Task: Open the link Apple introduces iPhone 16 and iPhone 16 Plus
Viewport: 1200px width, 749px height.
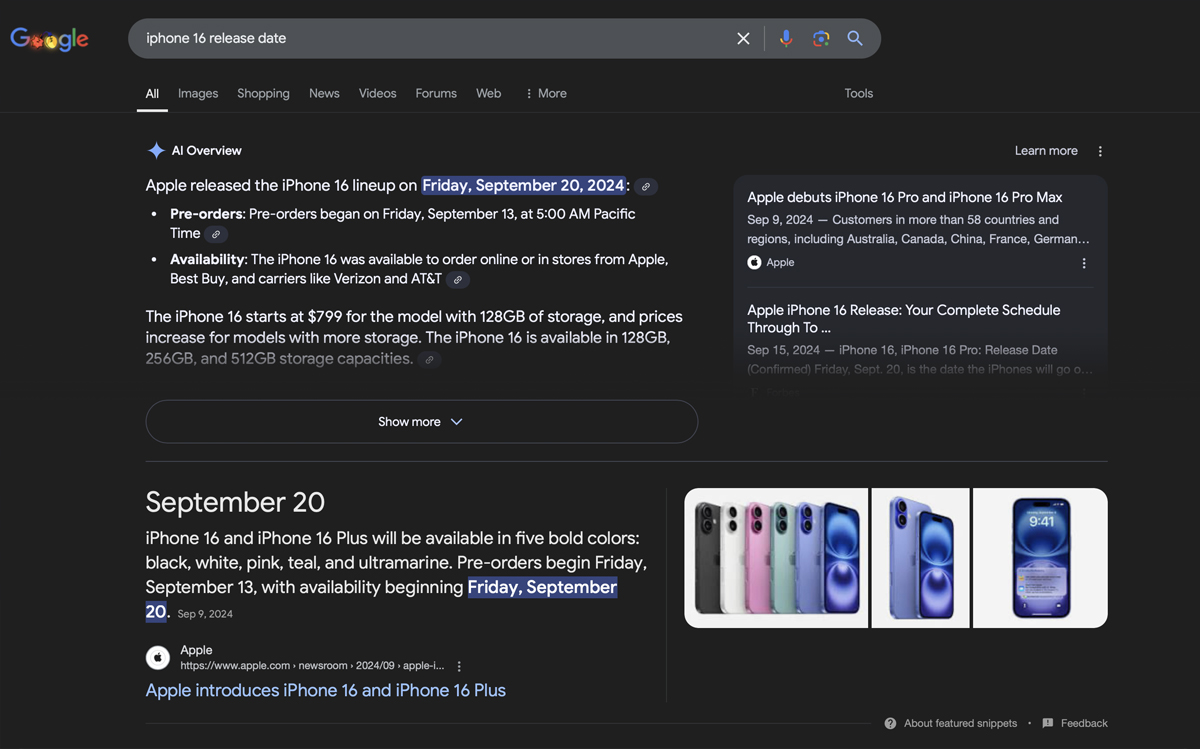Action: pyautogui.click(x=325, y=690)
